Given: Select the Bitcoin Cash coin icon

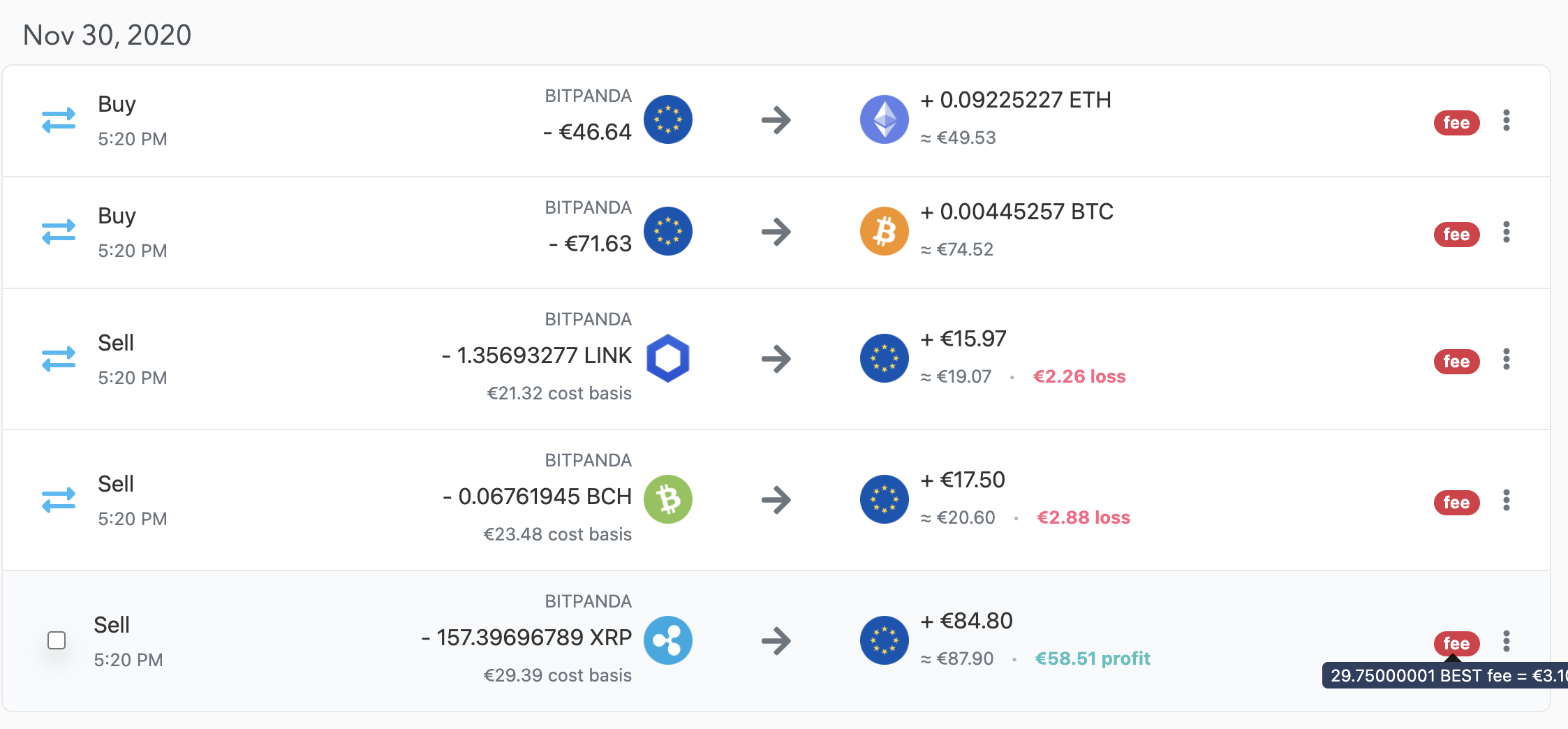Looking at the screenshot, I should pyautogui.click(x=669, y=499).
